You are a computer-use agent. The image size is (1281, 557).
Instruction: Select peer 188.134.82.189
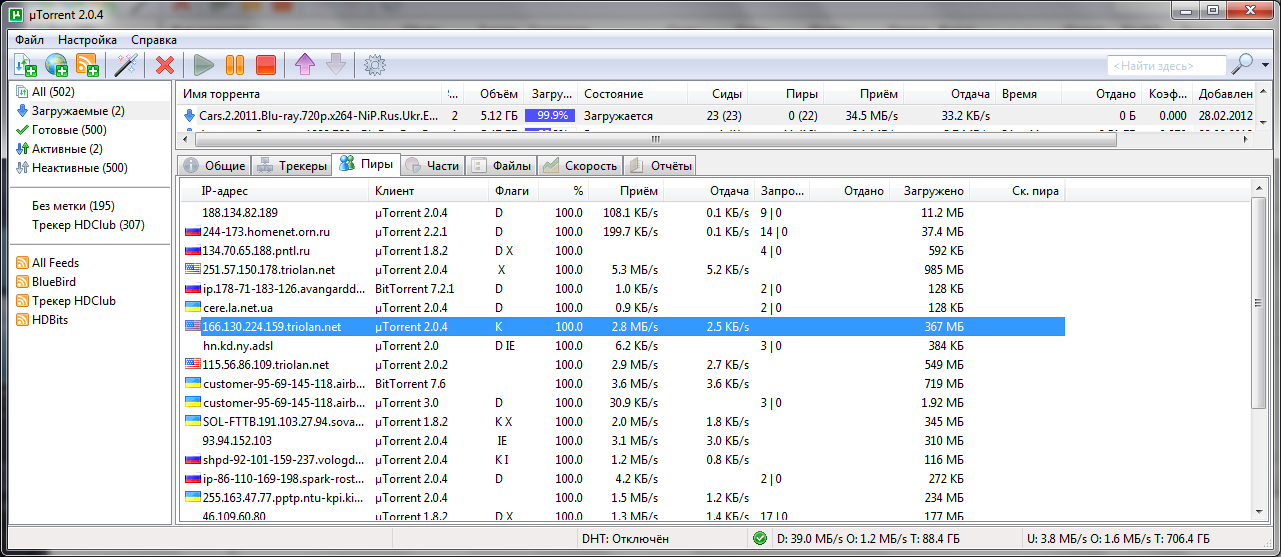click(x=622, y=212)
